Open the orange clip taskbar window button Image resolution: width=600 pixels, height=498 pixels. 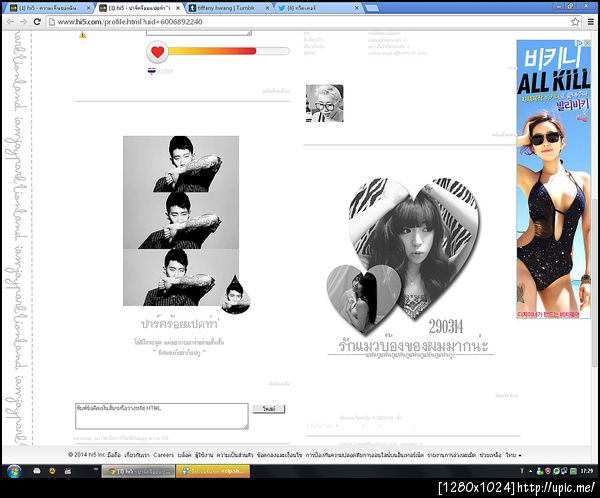213,471
